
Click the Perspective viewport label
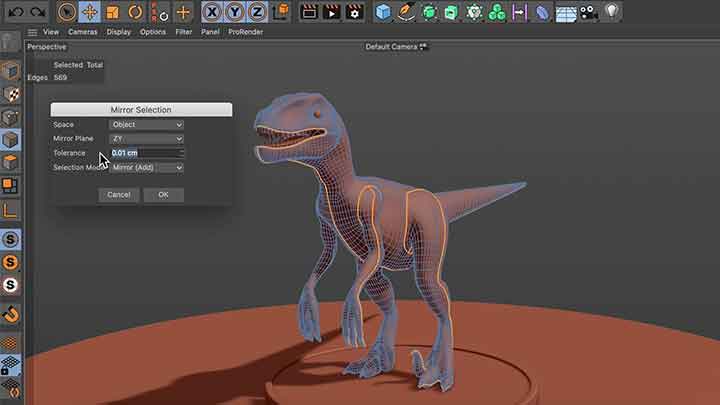pyautogui.click(x=47, y=47)
